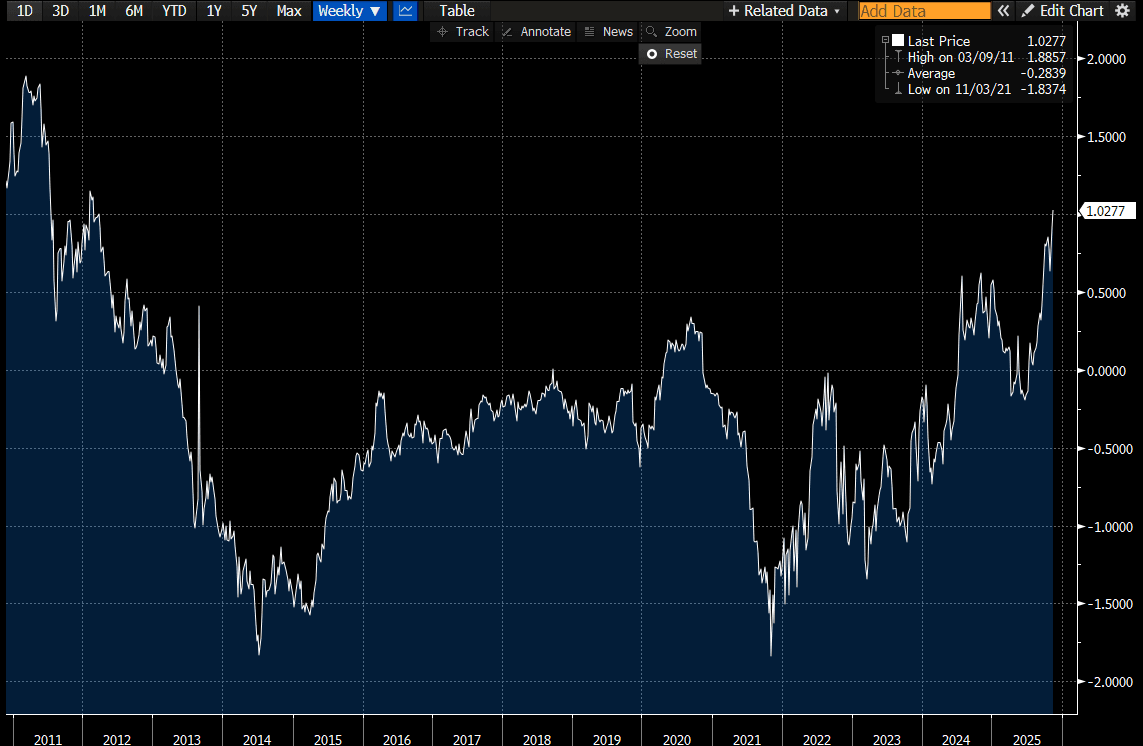
Task: Click the double-chevron collapse arrows icon
Action: click(1004, 11)
